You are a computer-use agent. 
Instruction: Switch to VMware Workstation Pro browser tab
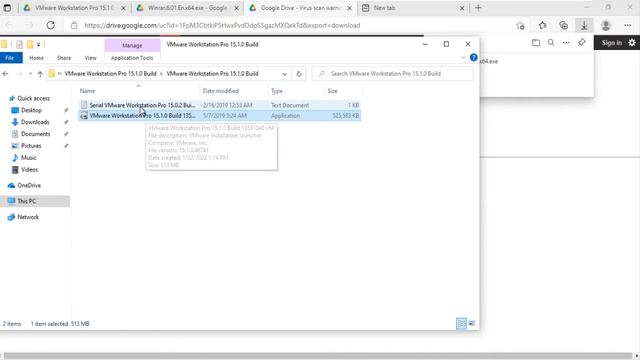coord(74,8)
